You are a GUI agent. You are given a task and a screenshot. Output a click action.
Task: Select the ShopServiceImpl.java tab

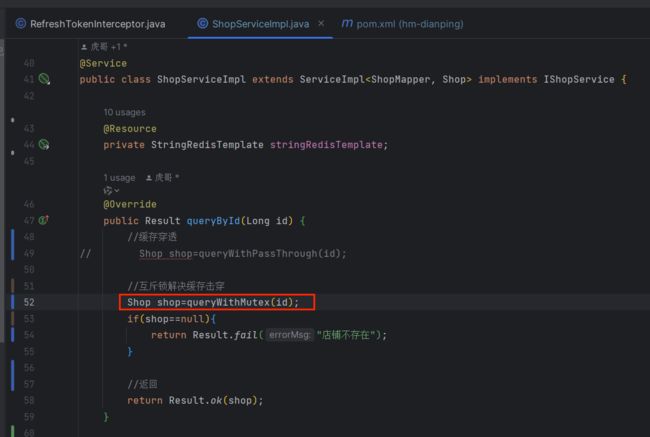260,24
